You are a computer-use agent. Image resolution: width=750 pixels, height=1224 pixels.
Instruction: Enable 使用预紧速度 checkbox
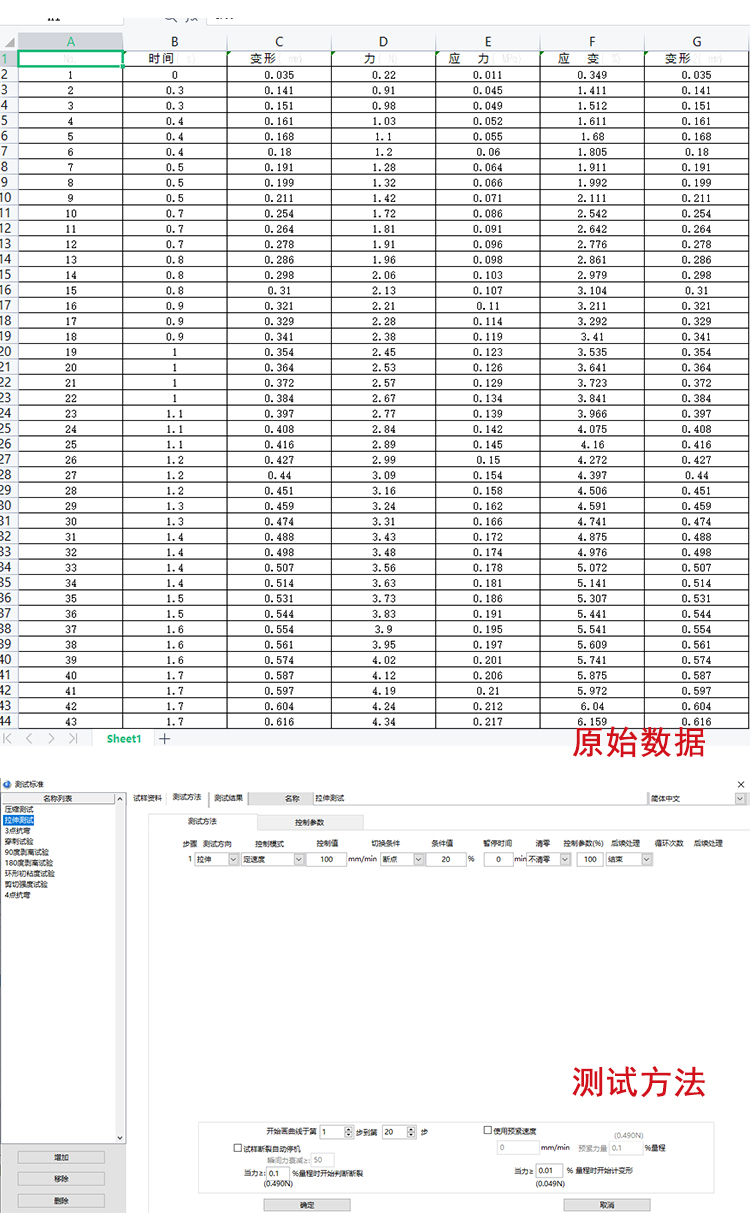[x=488, y=1131]
